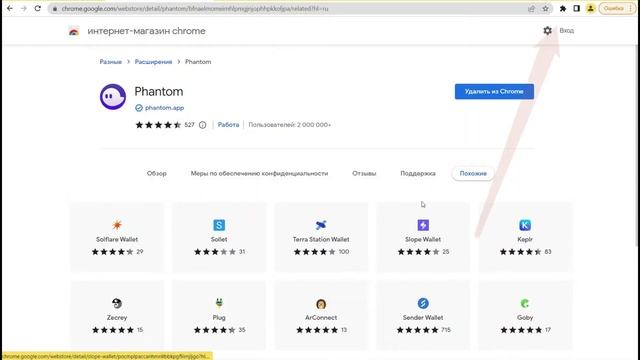Toggle the browser side panel icon
Image resolution: width=640 pixels, height=360 pixels.
(x=577, y=9)
